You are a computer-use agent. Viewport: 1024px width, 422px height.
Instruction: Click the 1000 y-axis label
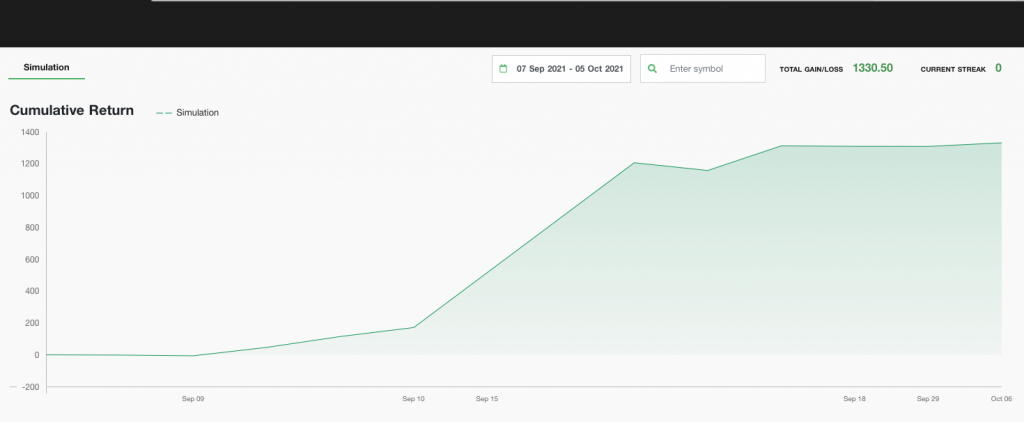pyautogui.click(x=31, y=196)
